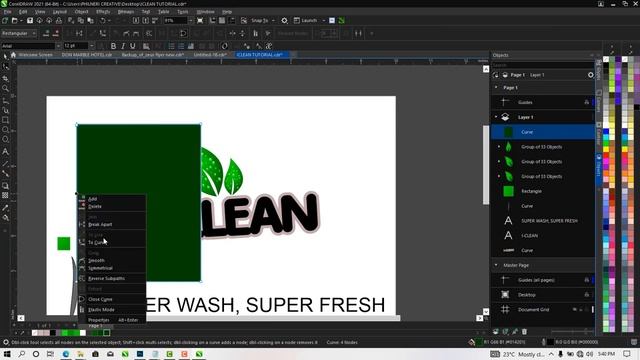Select the Zoom tool in the toolbox
Viewport: 640px width, 360px height.
point(5,88)
